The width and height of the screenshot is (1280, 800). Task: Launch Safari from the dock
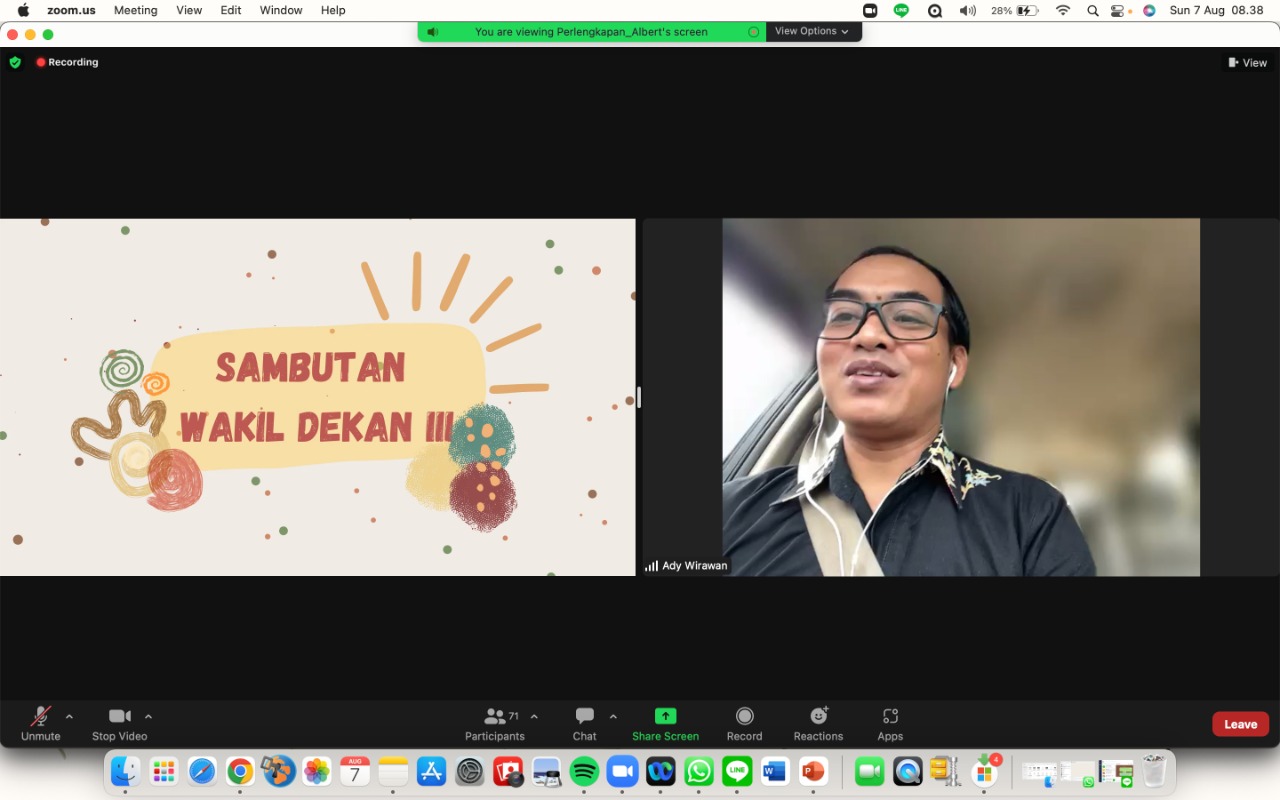(x=202, y=771)
